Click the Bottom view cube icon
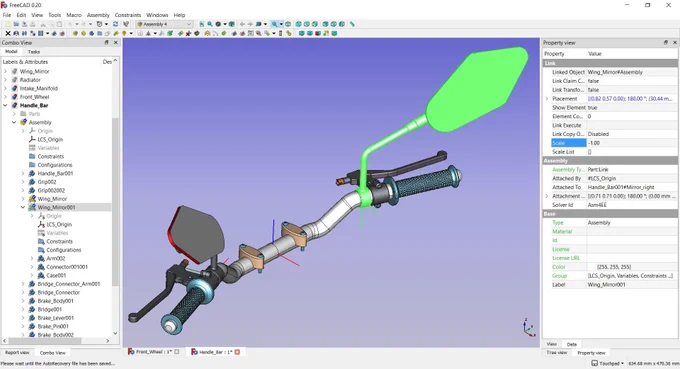 pyautogui.click(x=333, y=24)
